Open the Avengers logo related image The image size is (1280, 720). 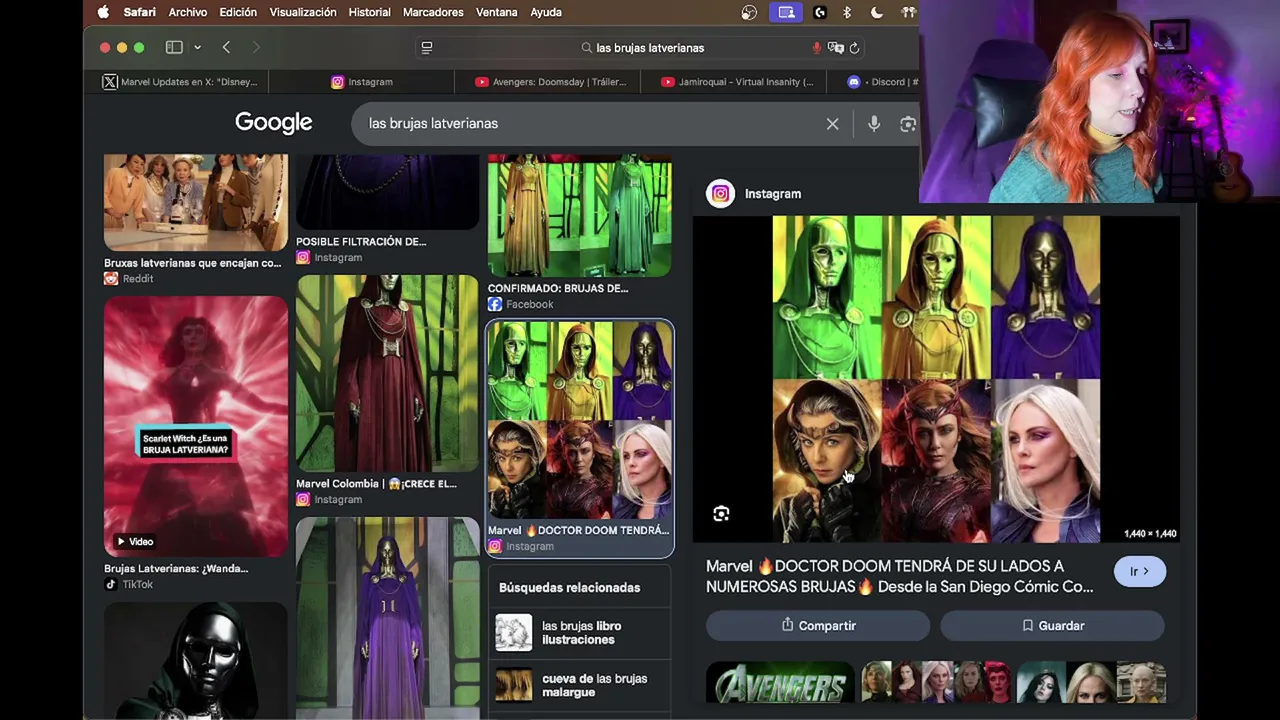coord(780,683)
